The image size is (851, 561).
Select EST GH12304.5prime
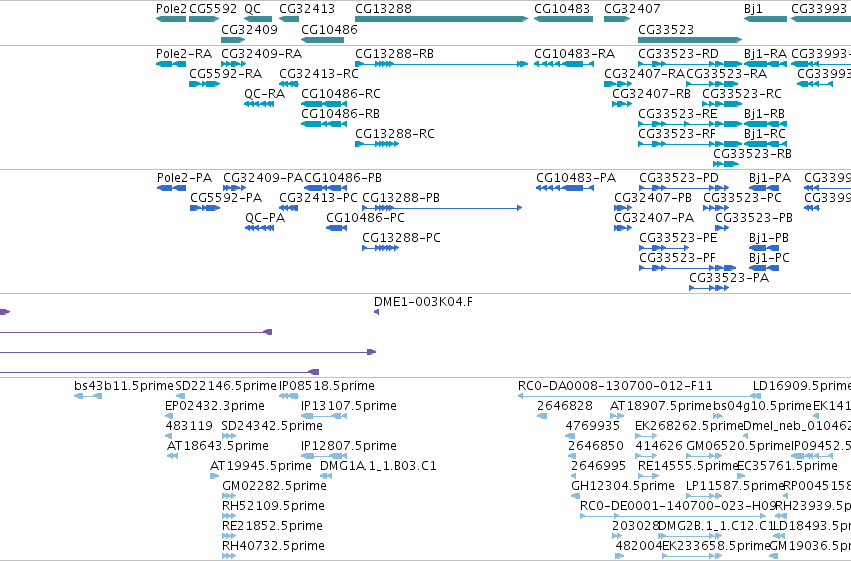575,496
